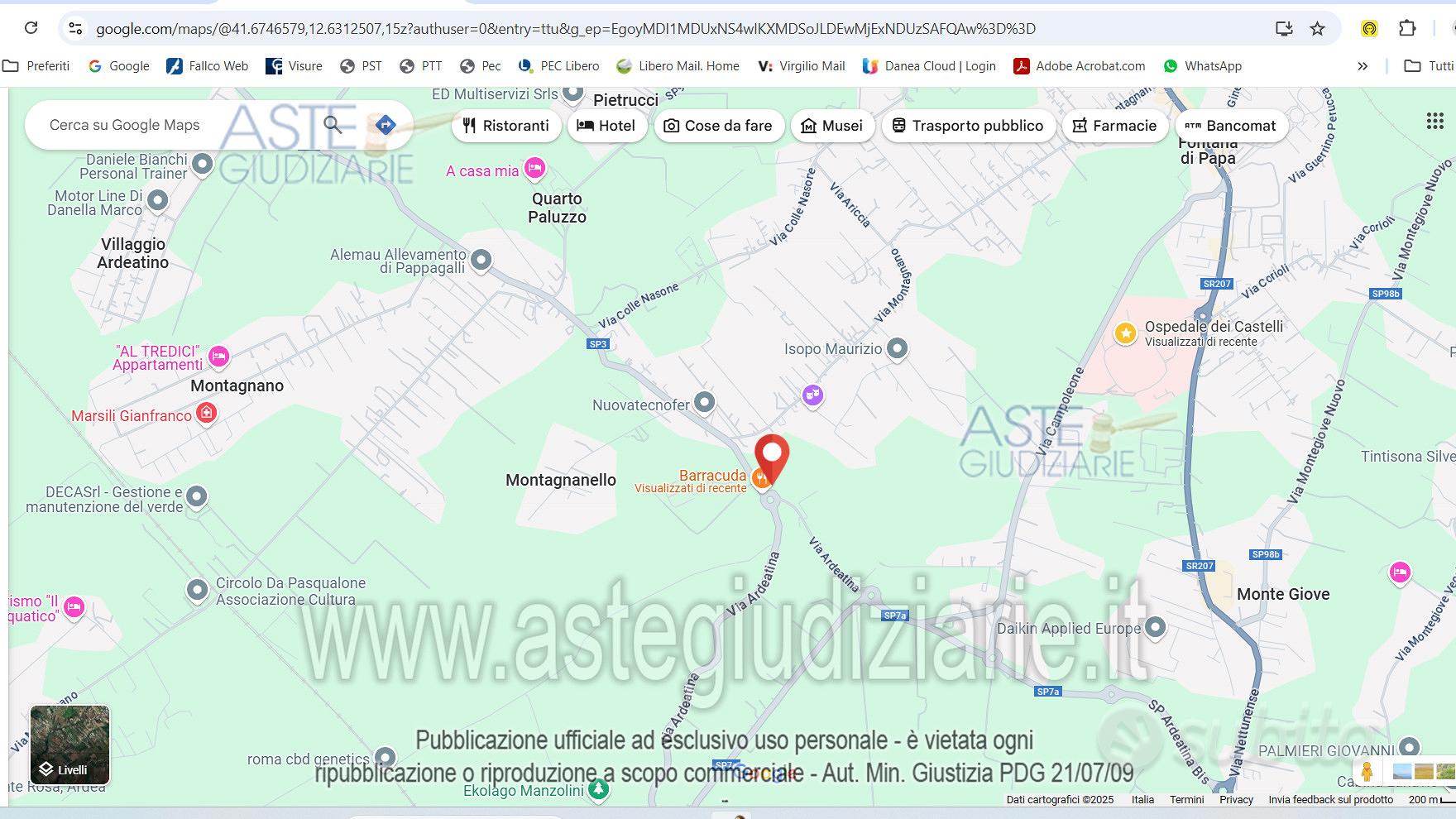Open the WhatsApp bookmark
The height and width of the screenshot is (819, 1456).
[x=1203, y=66]
